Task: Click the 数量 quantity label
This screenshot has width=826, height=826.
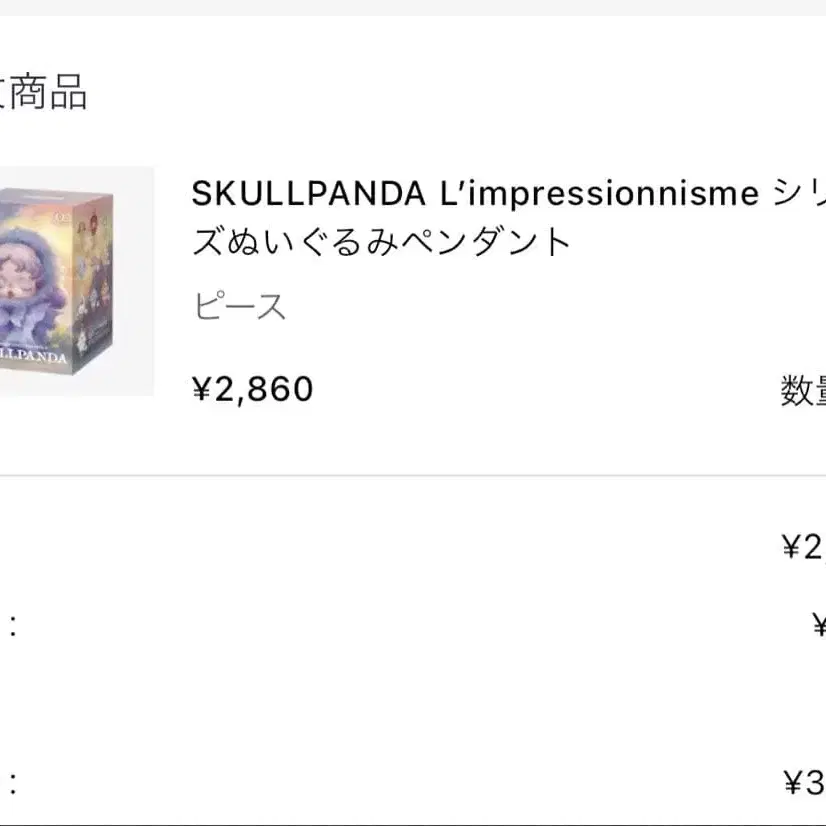Action: [804, 391]
